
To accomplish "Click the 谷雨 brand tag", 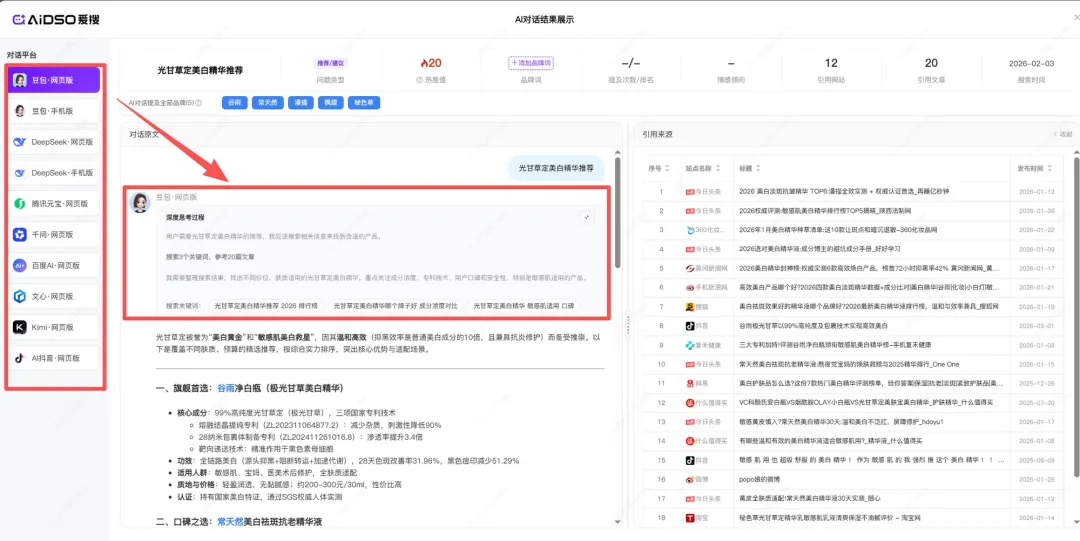I will coord(234,102).
